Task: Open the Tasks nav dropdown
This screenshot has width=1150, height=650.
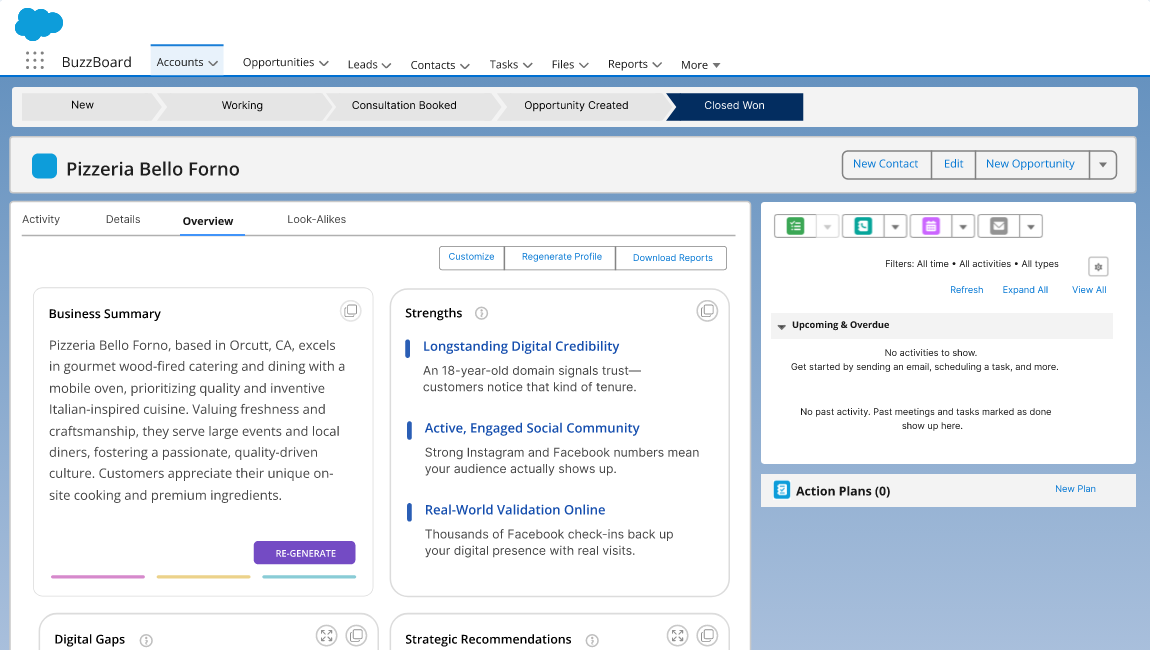Action: point(527,65)
